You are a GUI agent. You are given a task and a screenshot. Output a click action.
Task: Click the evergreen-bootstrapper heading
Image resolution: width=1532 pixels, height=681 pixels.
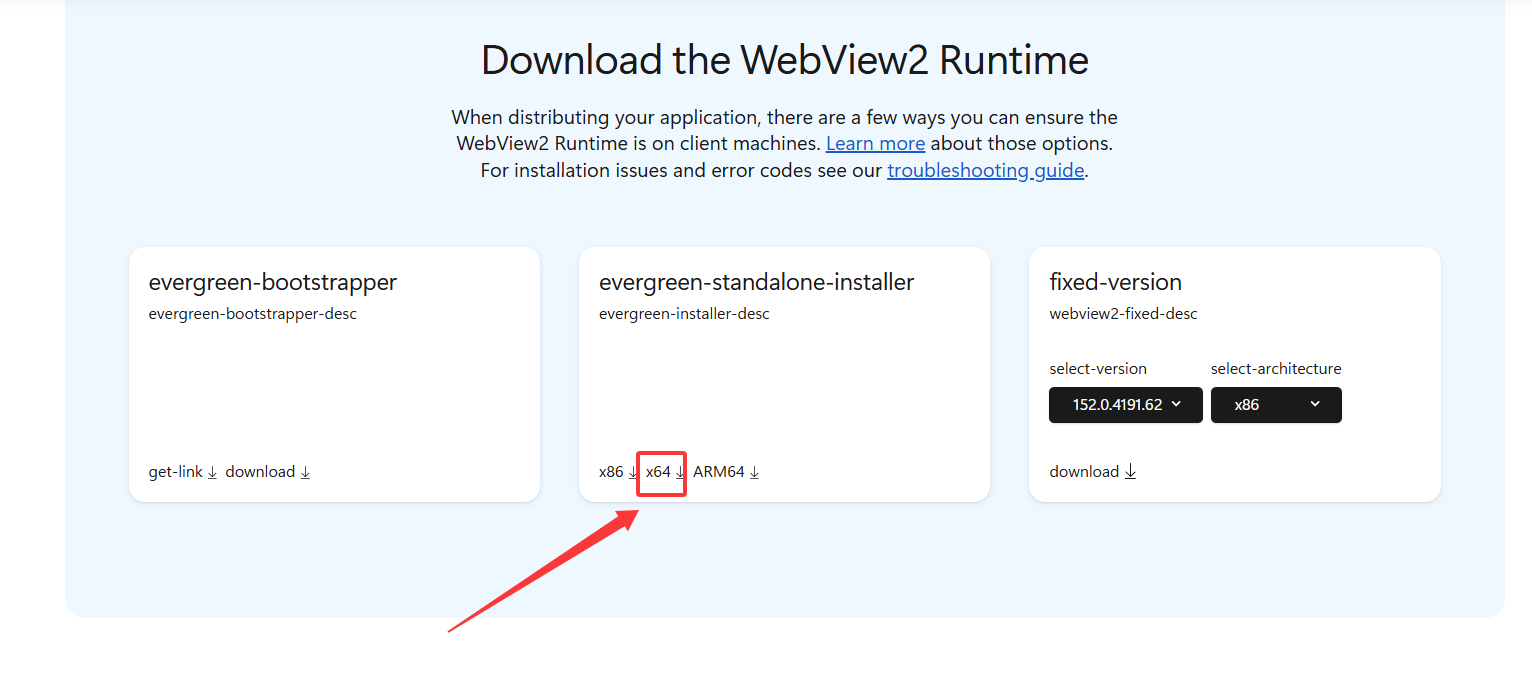[x=273, y=282]
